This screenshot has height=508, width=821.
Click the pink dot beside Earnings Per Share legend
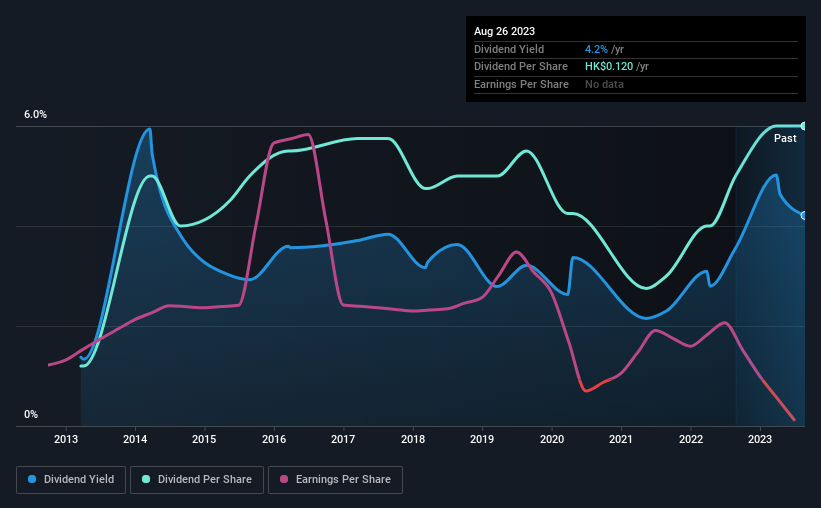click(284, 479)
